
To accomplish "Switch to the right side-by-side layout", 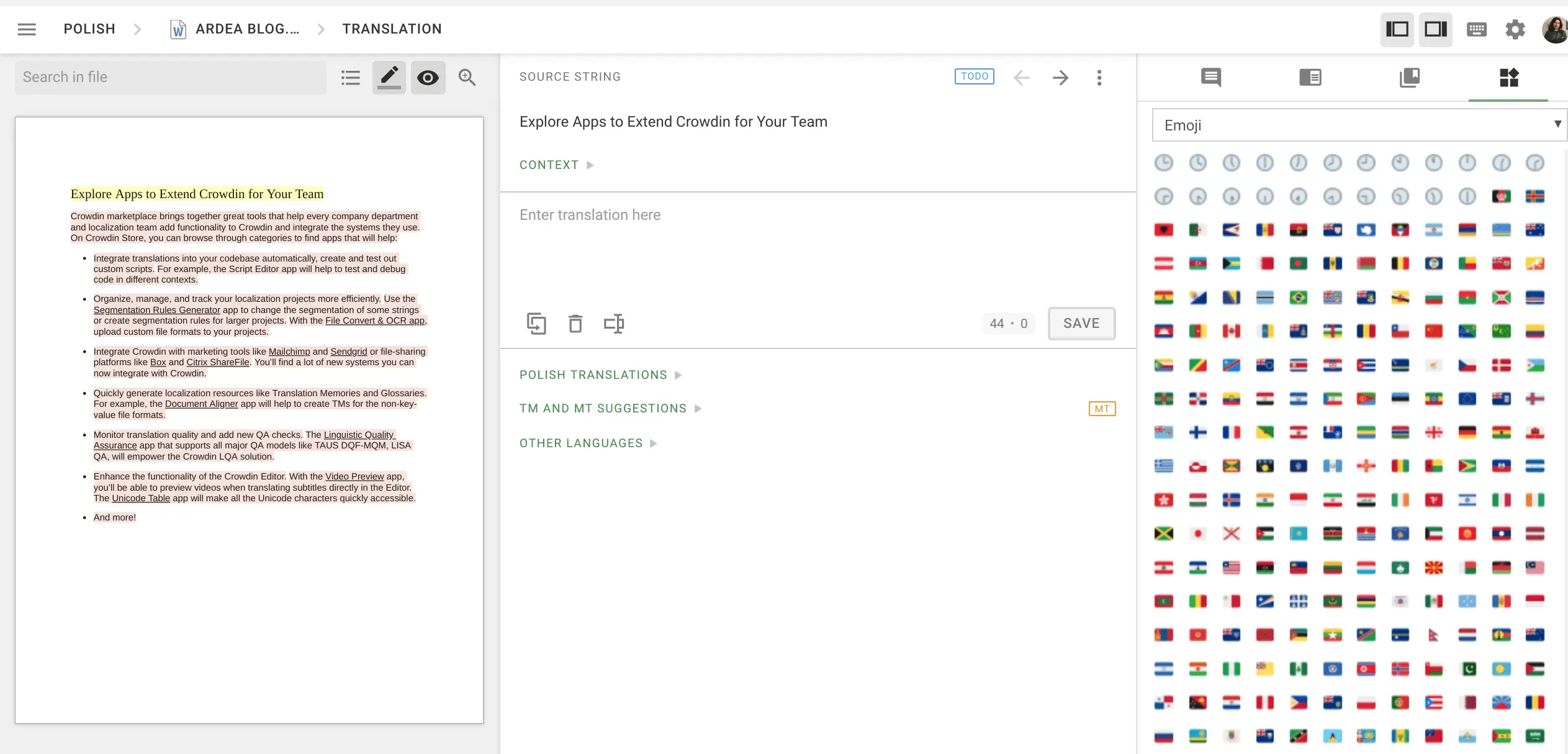I will [1435, 29].
